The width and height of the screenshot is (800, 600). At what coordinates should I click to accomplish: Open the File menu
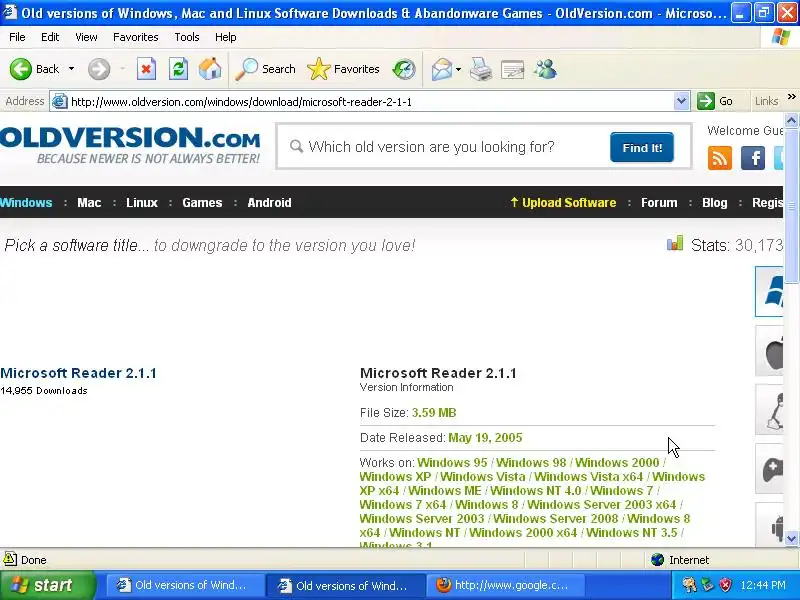[x=17, y=37]
